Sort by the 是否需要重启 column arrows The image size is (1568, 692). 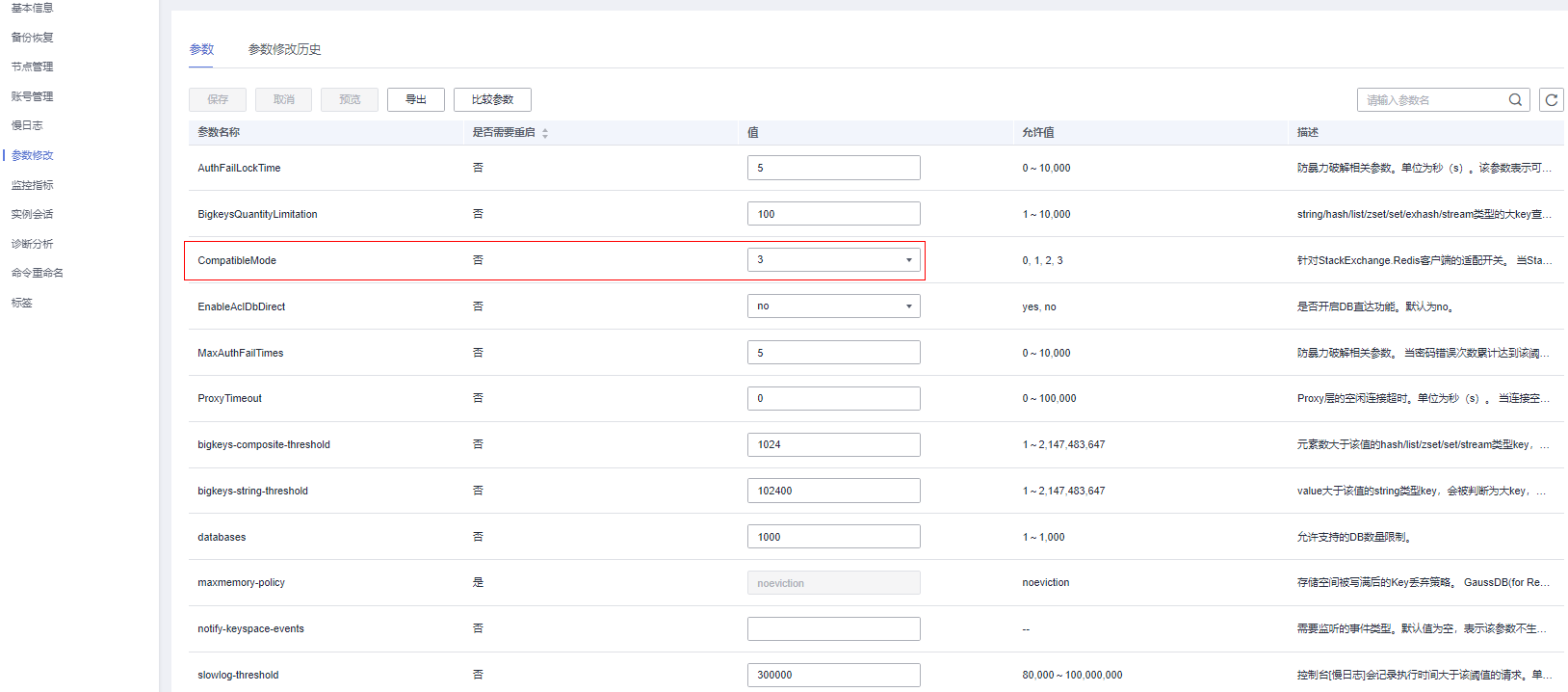pos(545,133)
